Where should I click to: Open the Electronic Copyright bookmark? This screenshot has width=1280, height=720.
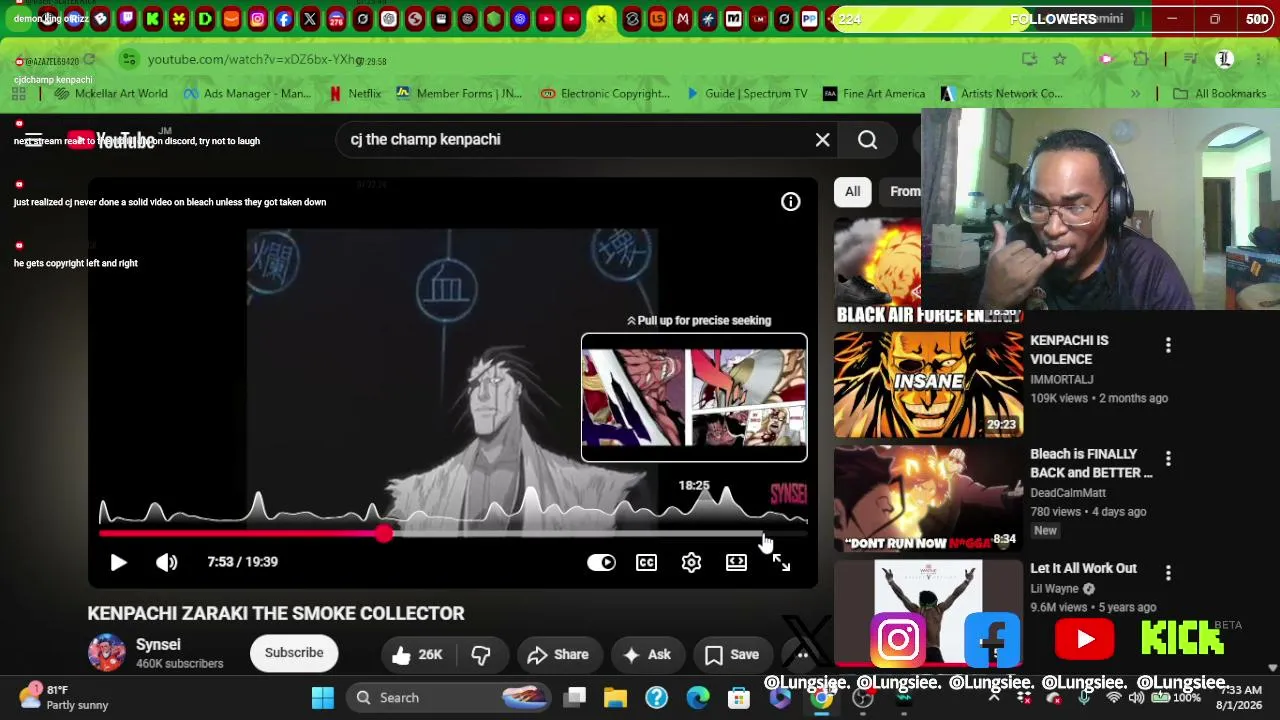[605, 94]
